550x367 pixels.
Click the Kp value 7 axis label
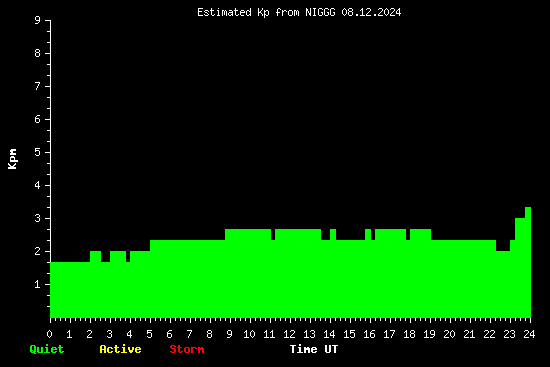38,86
